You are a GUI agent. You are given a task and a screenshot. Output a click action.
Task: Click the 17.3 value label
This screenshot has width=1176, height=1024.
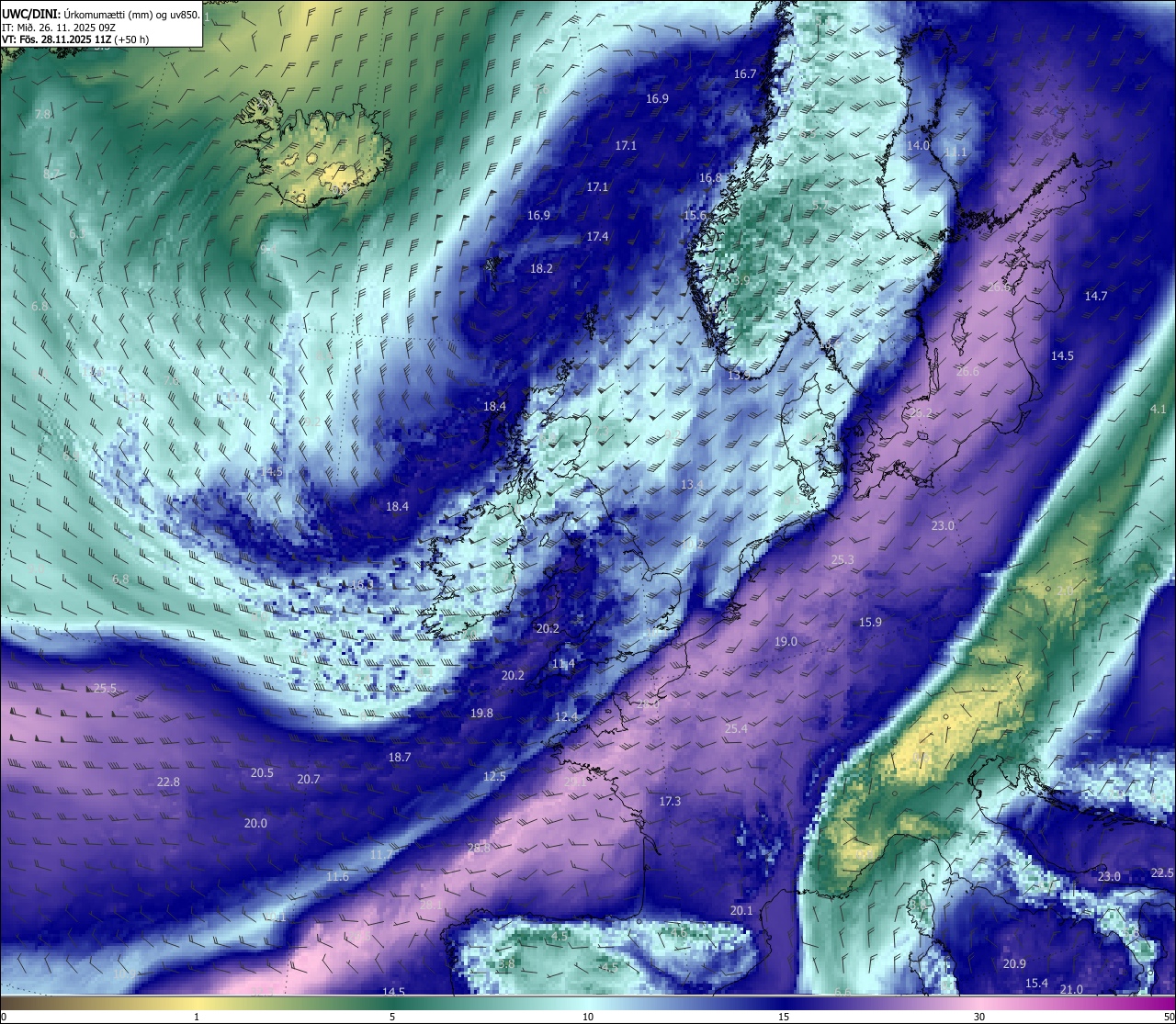(670, 802)
